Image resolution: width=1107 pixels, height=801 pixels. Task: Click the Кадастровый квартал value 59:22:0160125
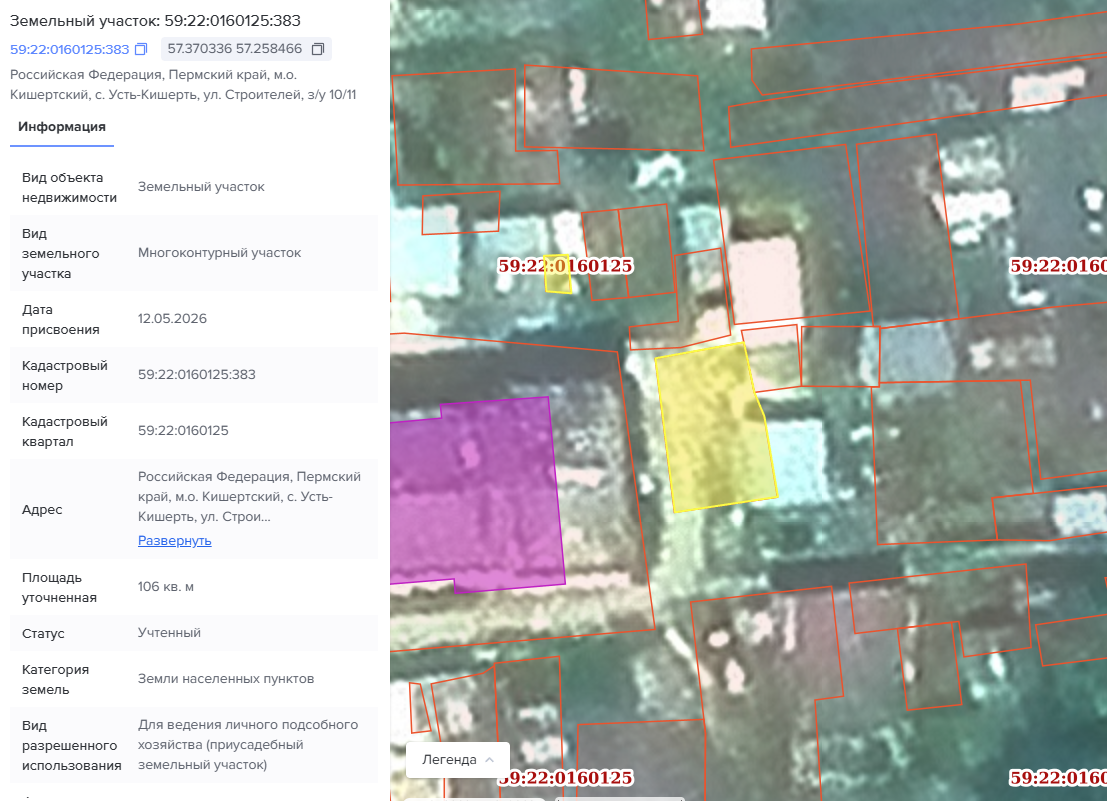coord(183,430)
